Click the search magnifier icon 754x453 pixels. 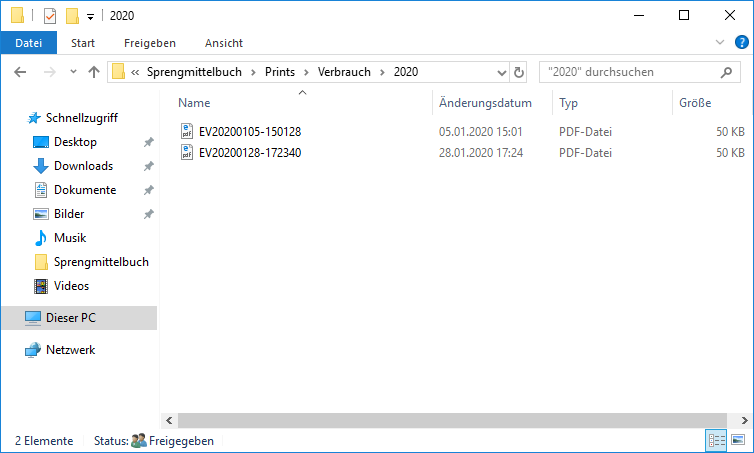[x=726, y=72]
